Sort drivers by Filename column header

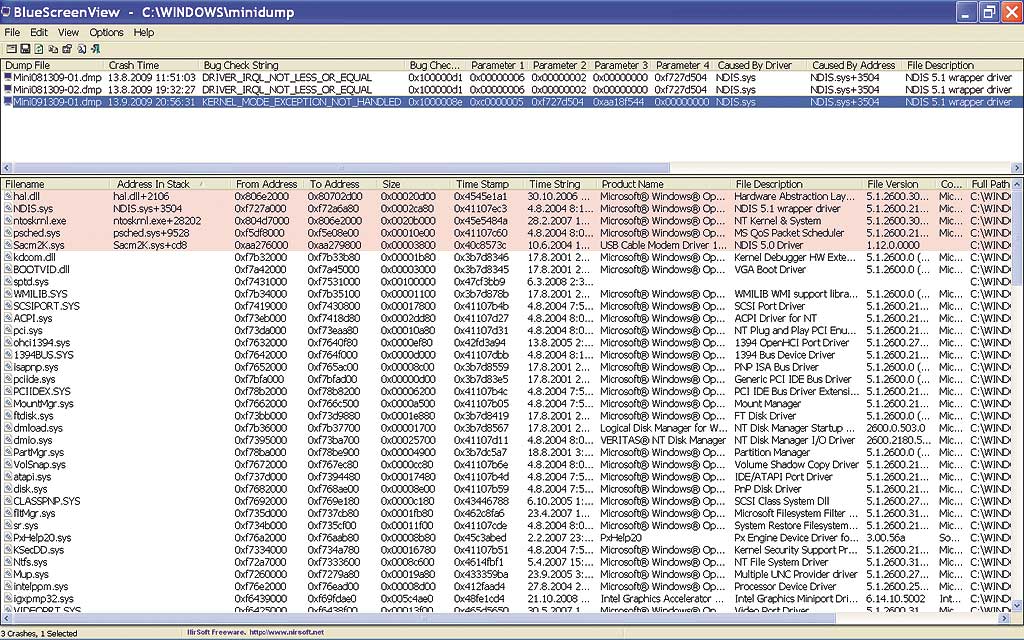tap(56, 184)
